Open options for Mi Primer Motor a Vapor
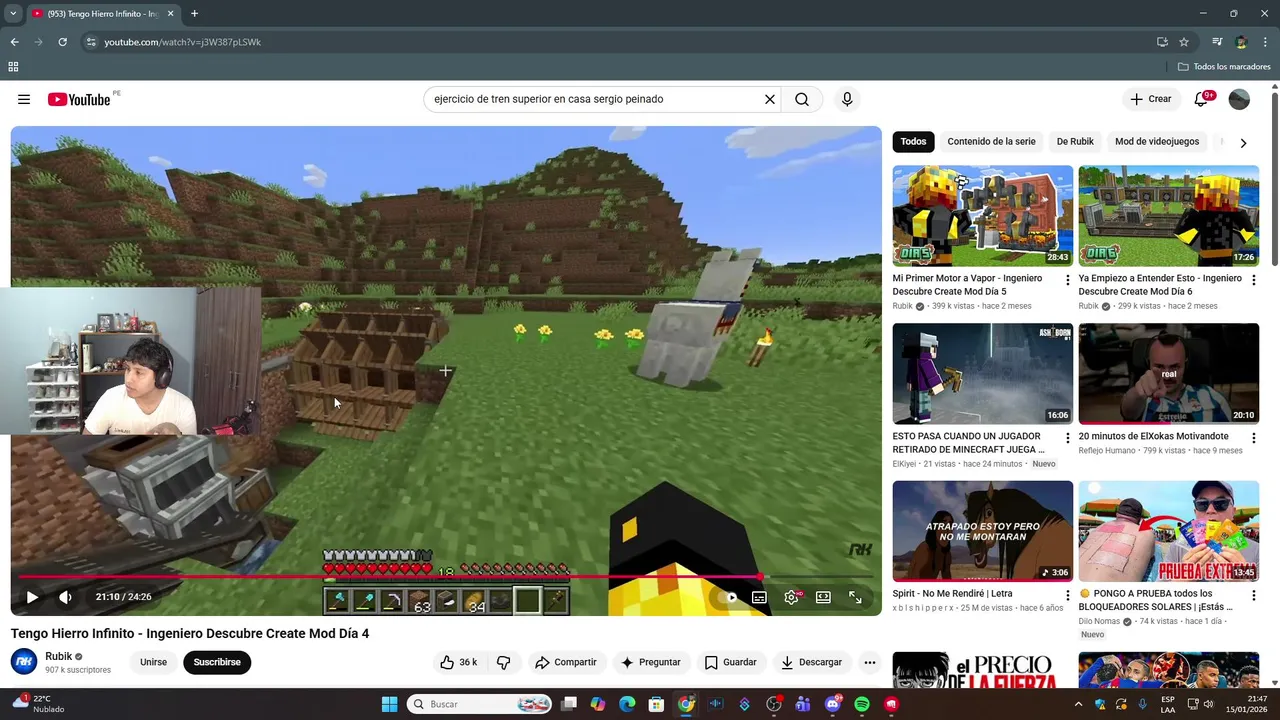Image resolution: width=1280 pixels, height=720 pixels. pos(1068,281)
